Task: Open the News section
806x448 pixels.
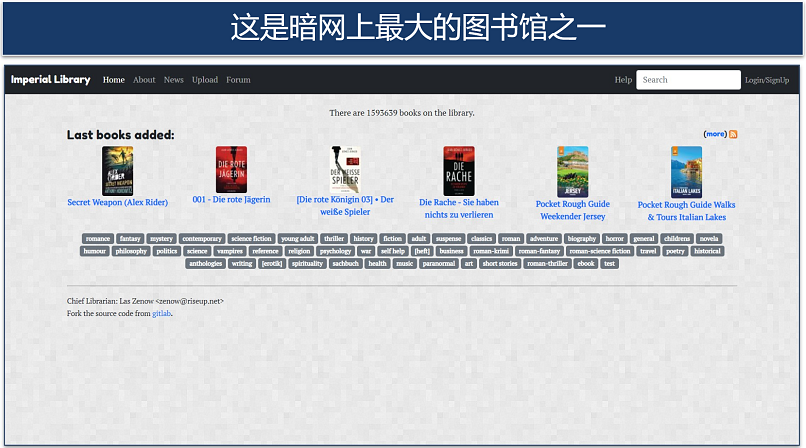Action: tap(174, 80)
